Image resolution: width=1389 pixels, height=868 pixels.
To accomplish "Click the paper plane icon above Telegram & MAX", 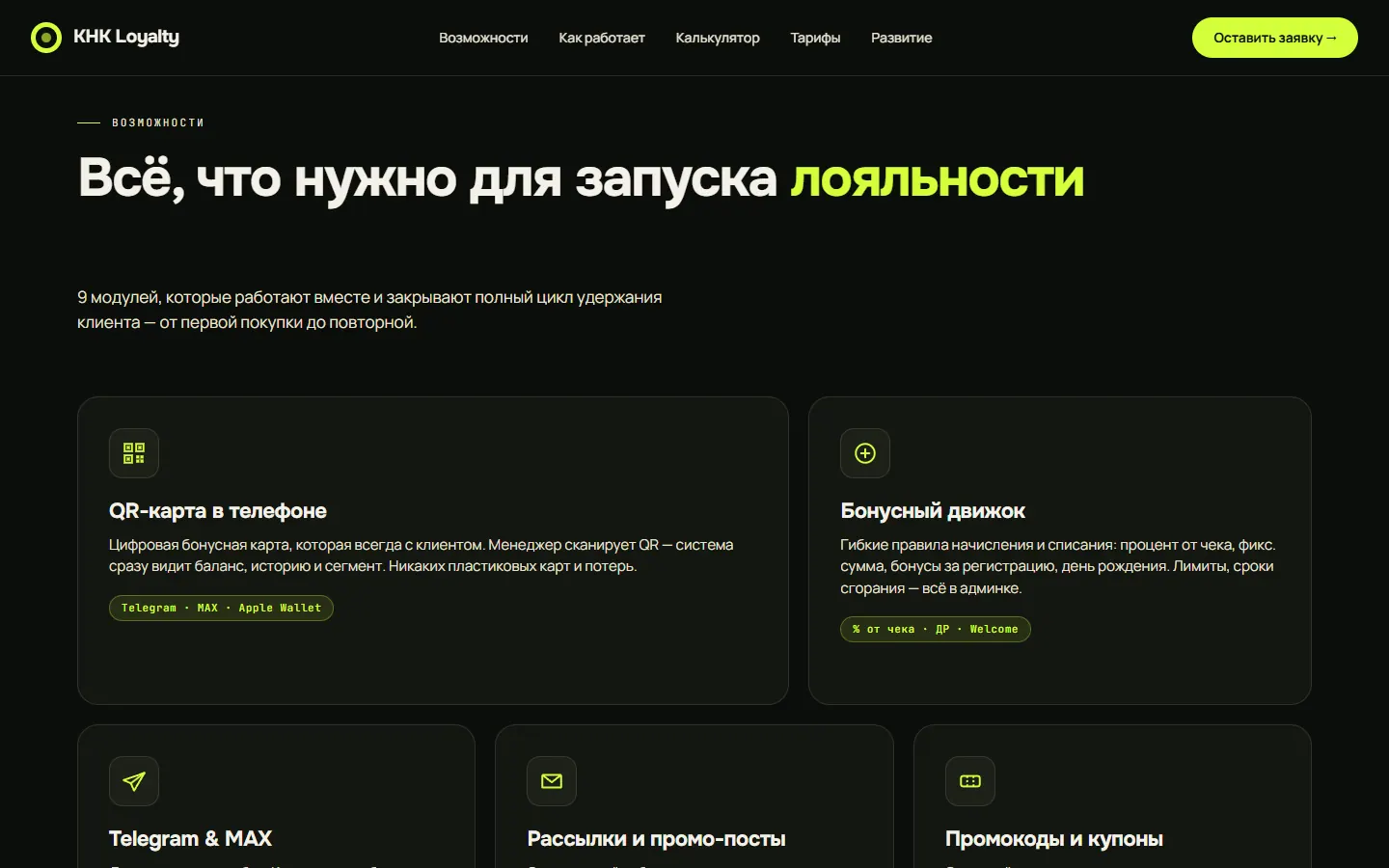I will [134, 781].
